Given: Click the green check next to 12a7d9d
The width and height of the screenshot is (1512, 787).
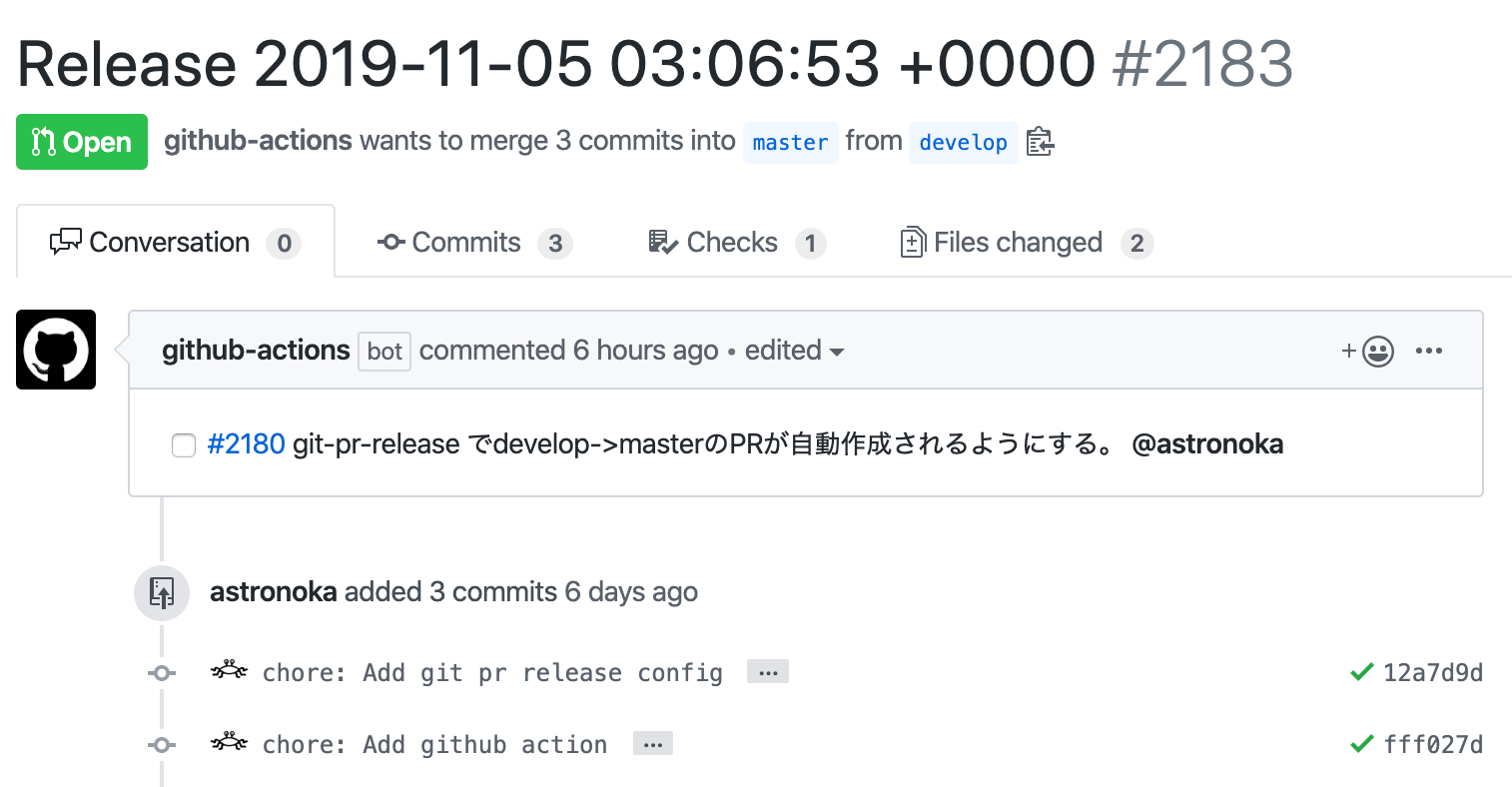Looking at the screenshot, I should 1361,672.
